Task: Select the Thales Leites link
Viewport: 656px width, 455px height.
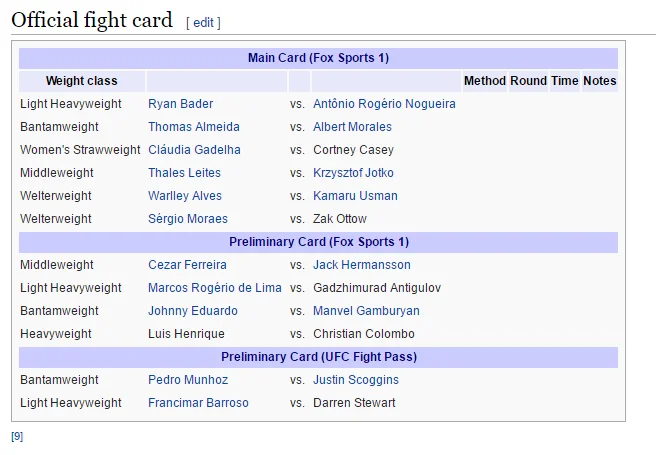Action: (184, 173)
